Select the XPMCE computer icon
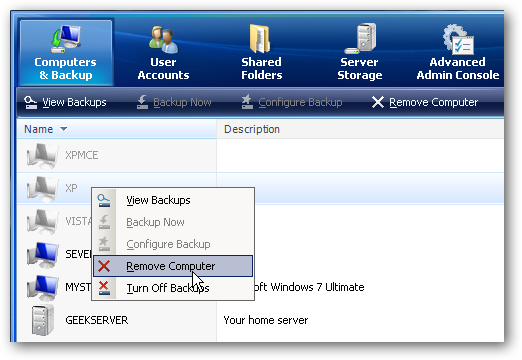This screenshot has width=522, height=360. coord(42,155)
